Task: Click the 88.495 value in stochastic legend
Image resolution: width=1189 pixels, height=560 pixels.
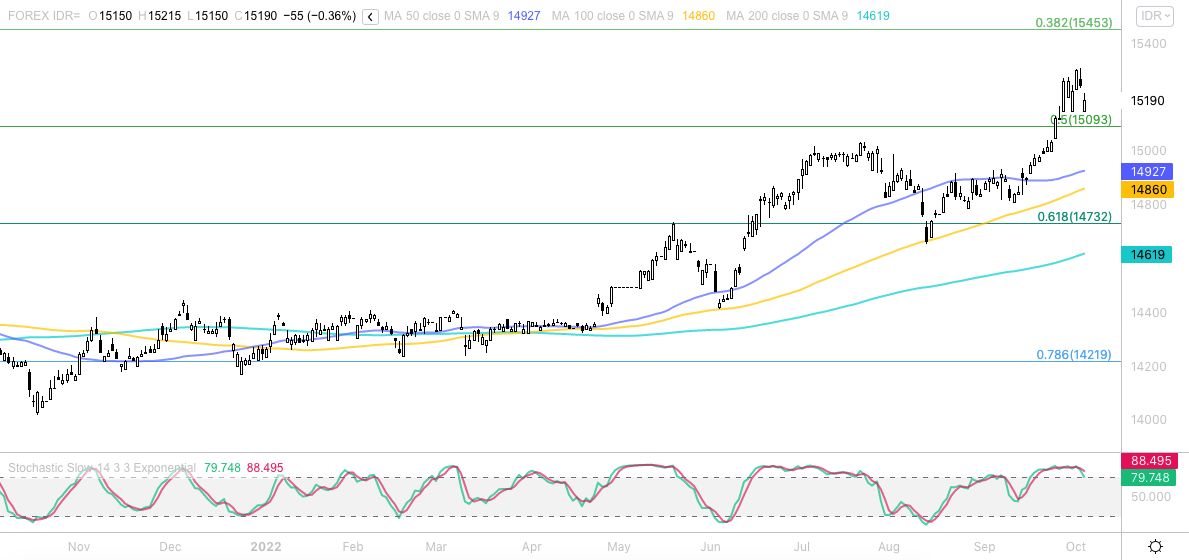Action: (265, 468)
